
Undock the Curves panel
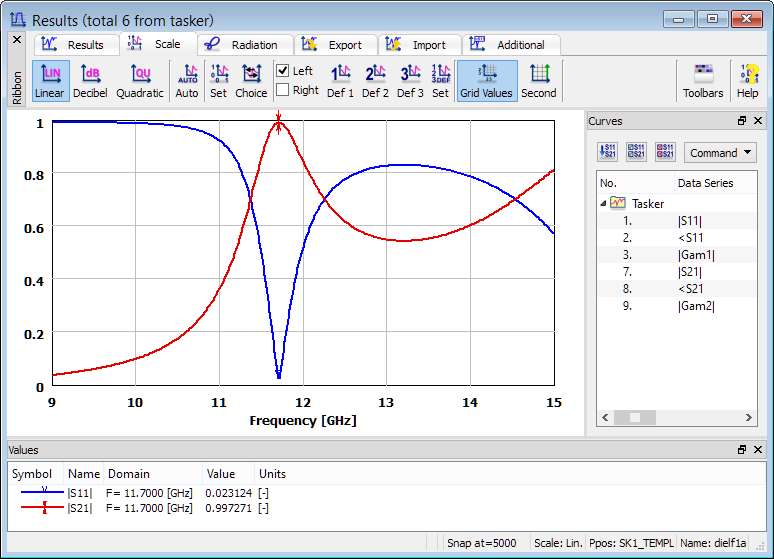tap(742, 121)
